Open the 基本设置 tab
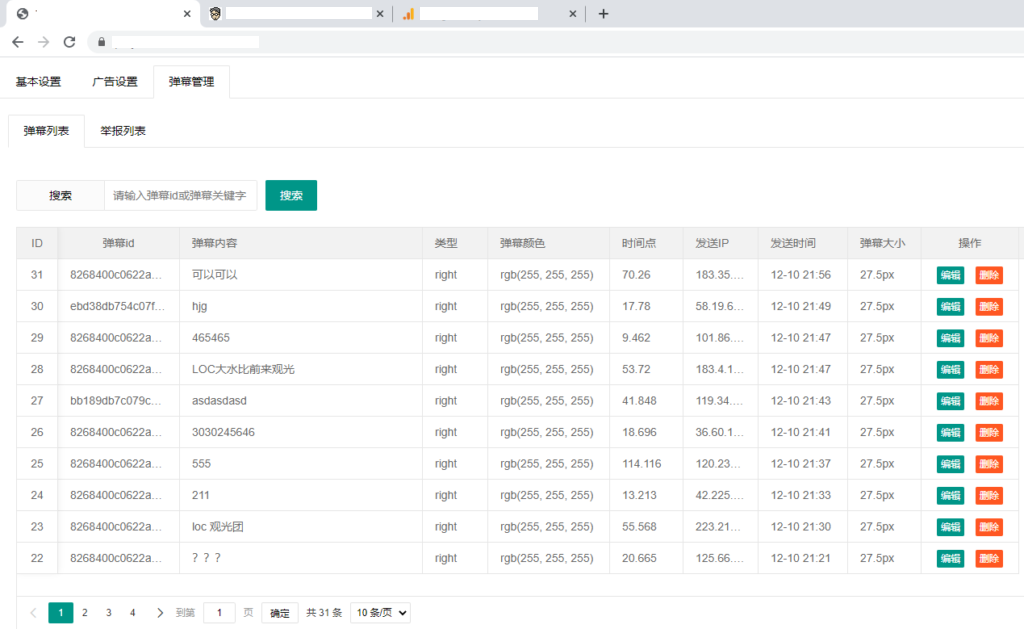The width and height of the screenshot is (1024, 629). 38,82
